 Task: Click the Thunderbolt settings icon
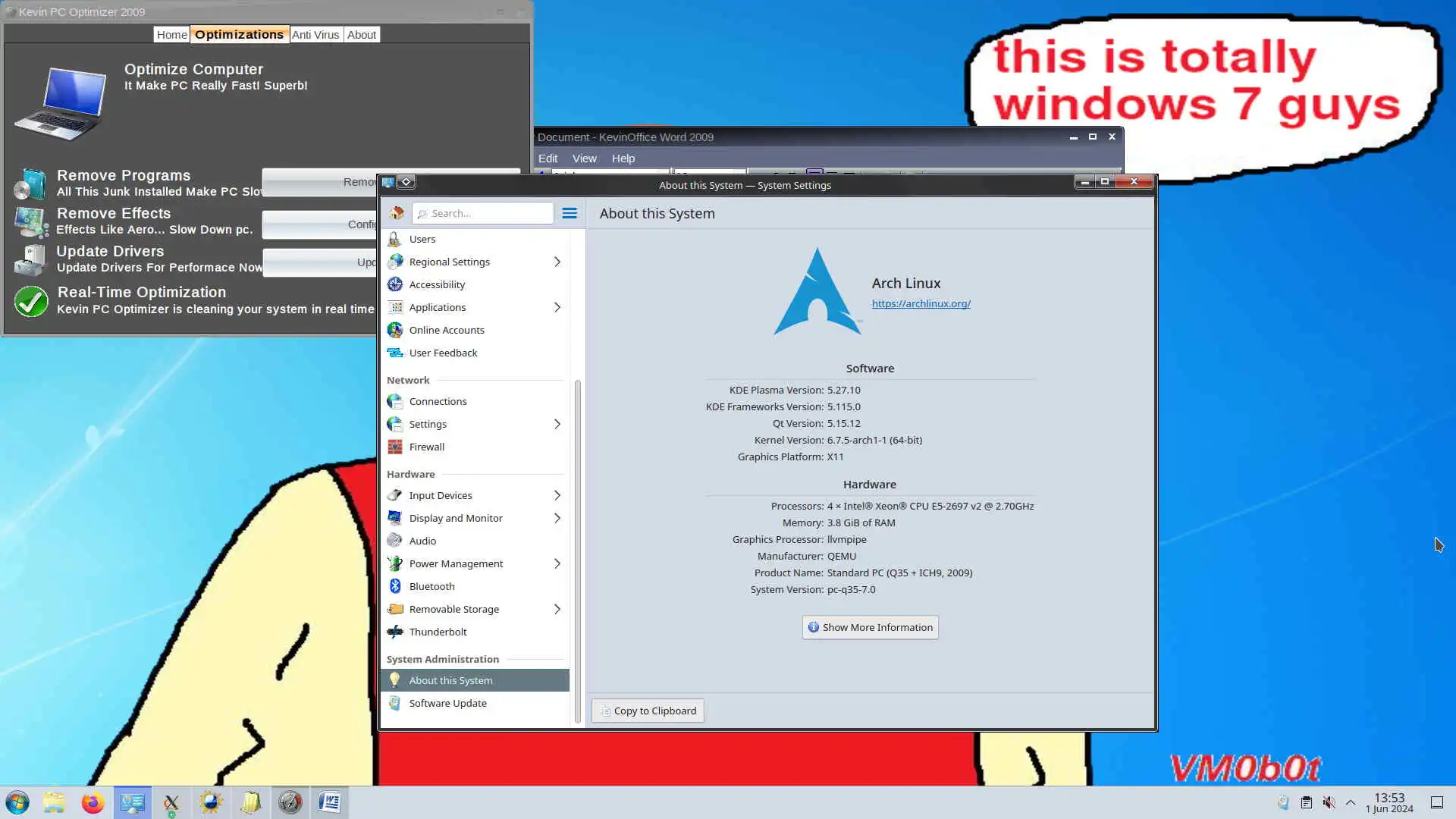[395, 632]
